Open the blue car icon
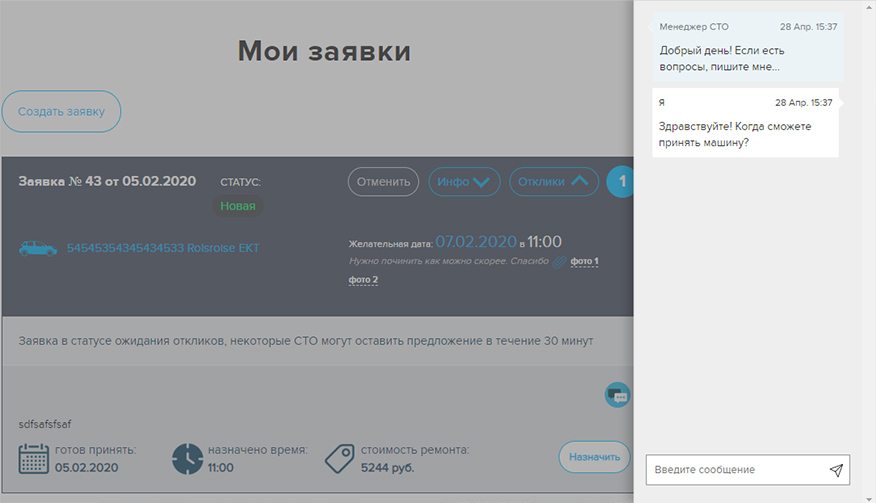Viewport: 876px width, 503px height. pos(38,248)
